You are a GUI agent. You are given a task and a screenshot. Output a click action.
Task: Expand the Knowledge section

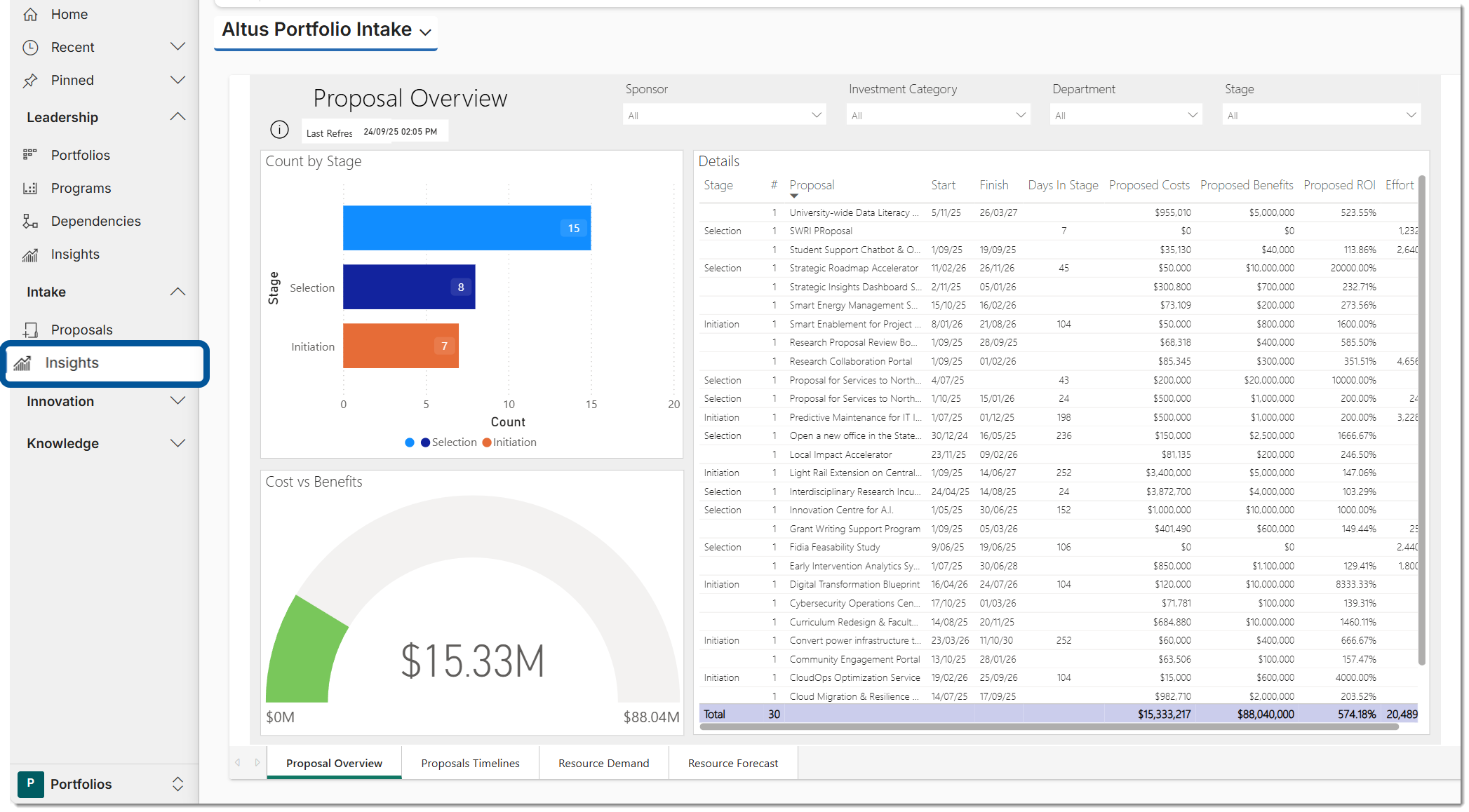[177, 443]
